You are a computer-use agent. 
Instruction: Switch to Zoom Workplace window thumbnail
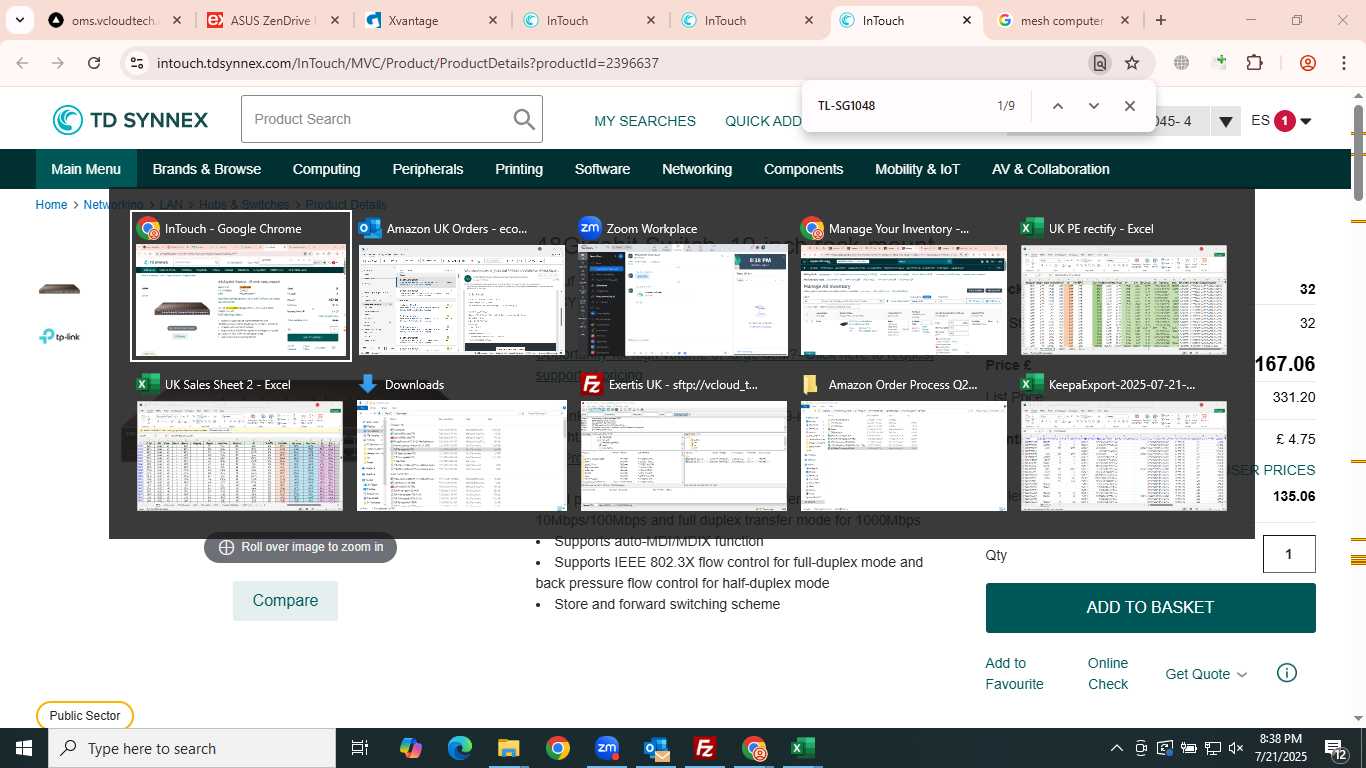(x=683, y=286)
